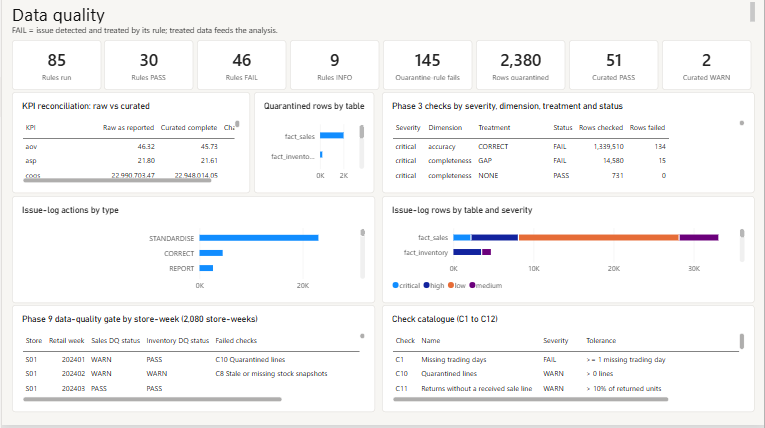Image resolution: width=765 pixels, height=428 pixels.
Task: Sort Phase 3 checks by the Treatment header
Action: click(x=494, y=128)
